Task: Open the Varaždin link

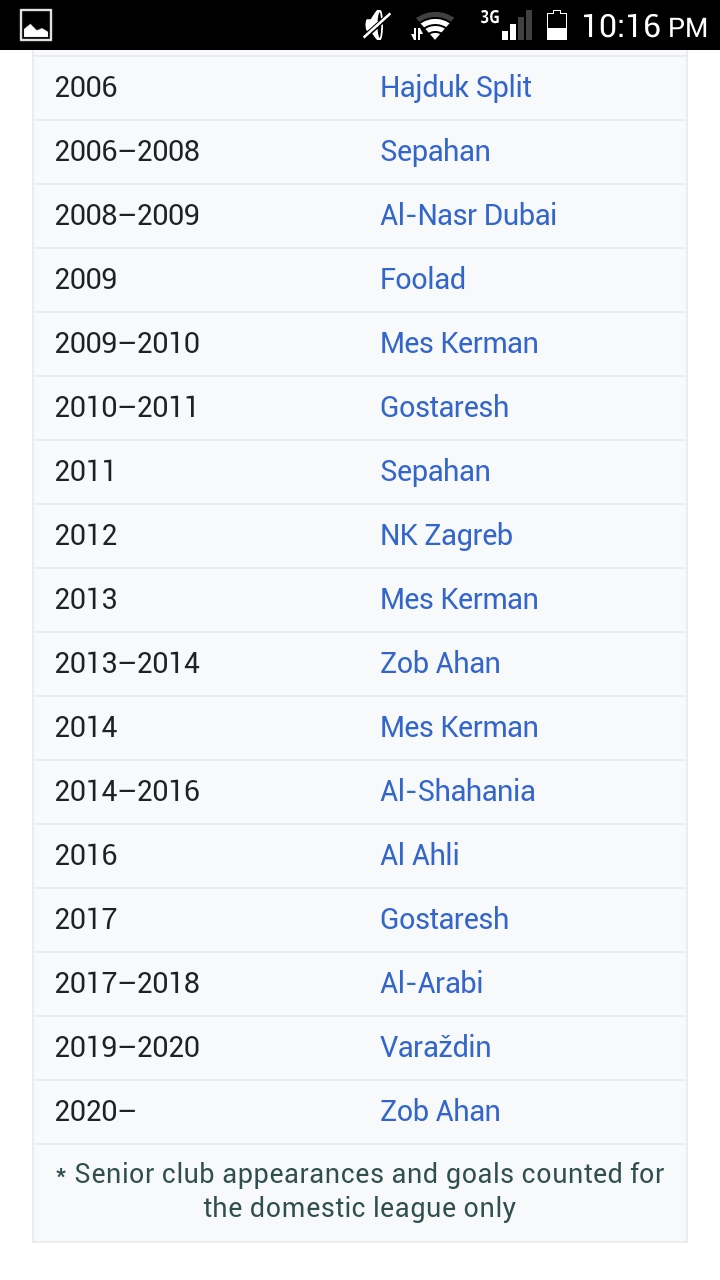Action: [x=435, y=1047]
